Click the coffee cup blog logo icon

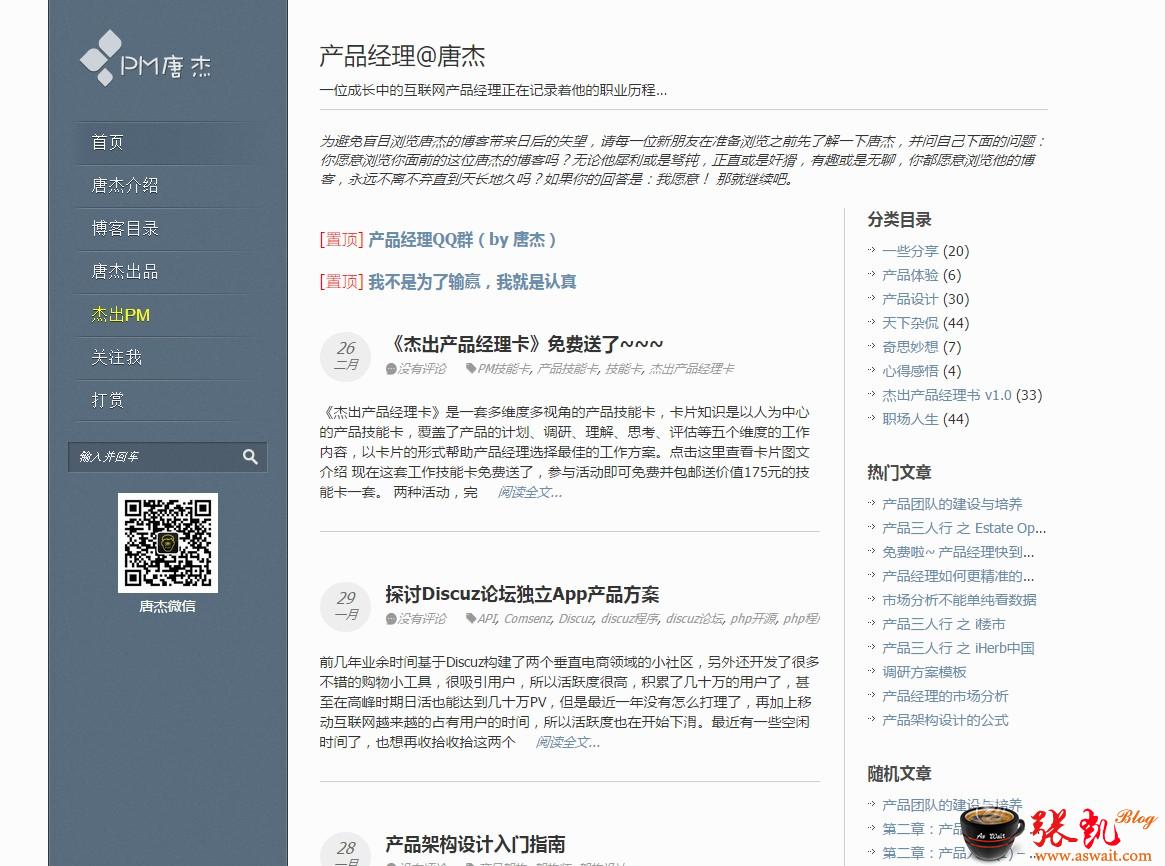point(993,832)
